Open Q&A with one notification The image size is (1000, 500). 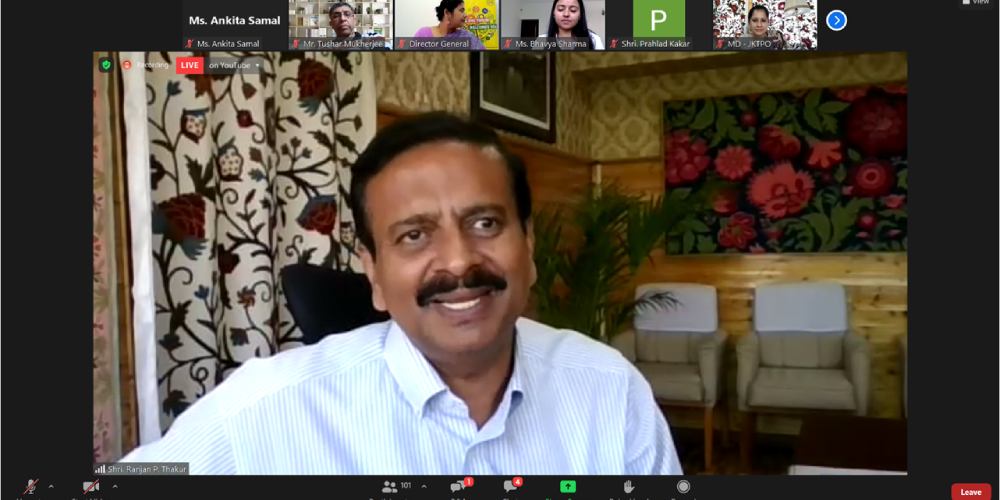tap(460, 486)
